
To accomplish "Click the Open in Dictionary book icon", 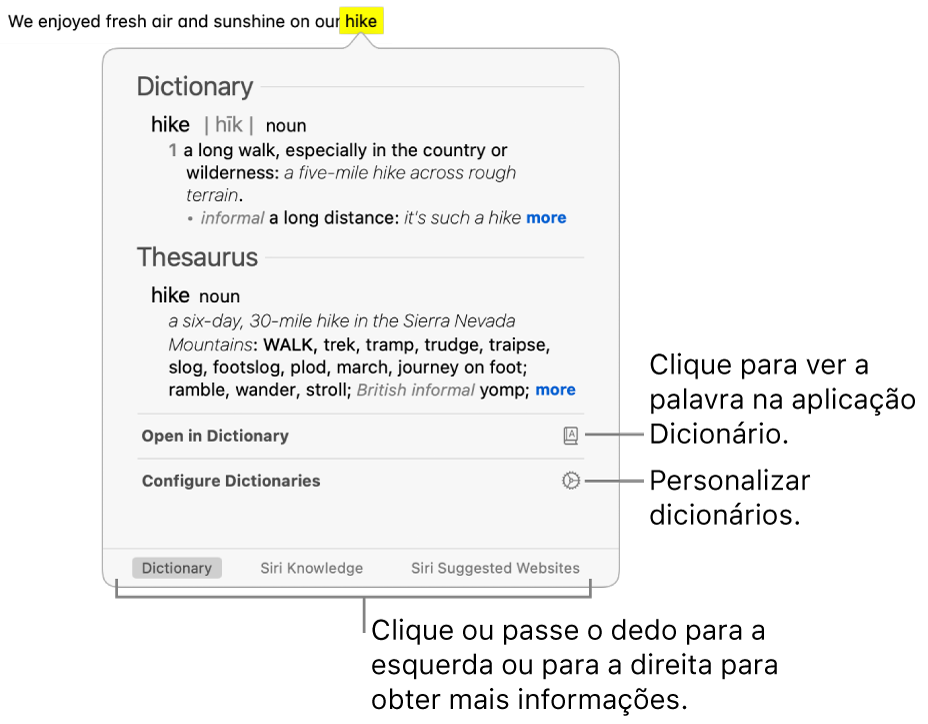I will coord(570,436).
